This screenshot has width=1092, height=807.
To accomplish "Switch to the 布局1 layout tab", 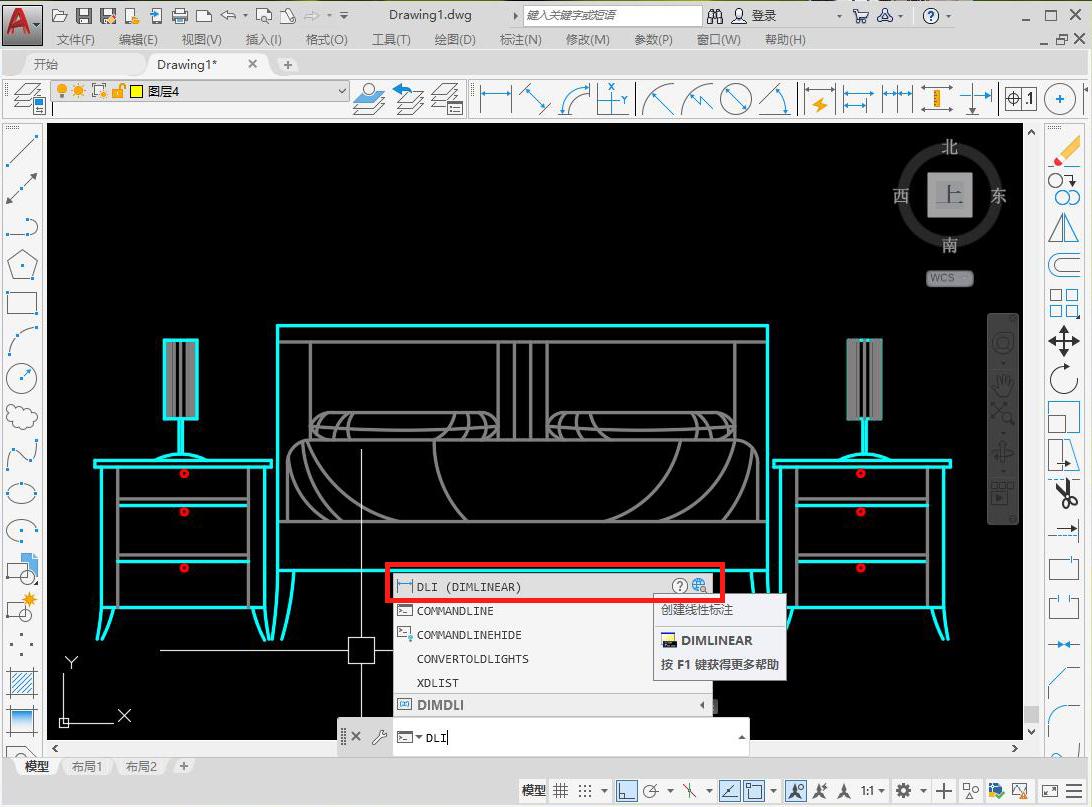I will click(x=87, y=766).
